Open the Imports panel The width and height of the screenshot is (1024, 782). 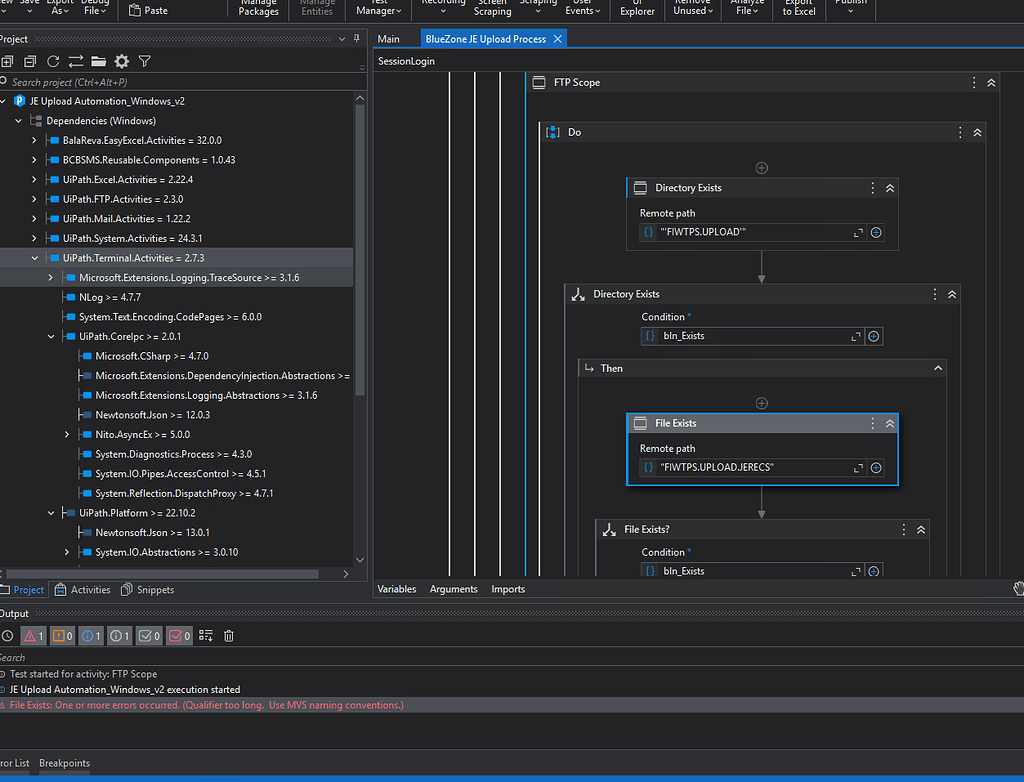(x=508, y=589)
